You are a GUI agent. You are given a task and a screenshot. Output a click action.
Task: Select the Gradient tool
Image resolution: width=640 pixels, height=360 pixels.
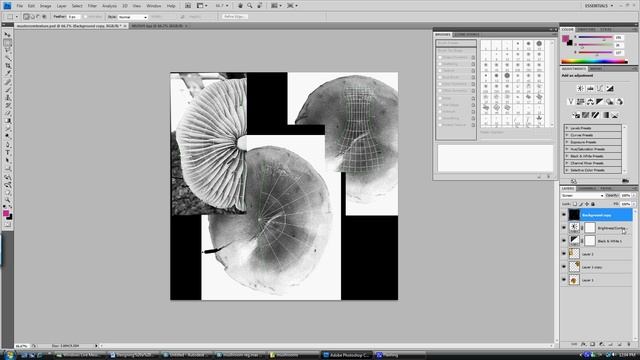[x=7, y=121]
